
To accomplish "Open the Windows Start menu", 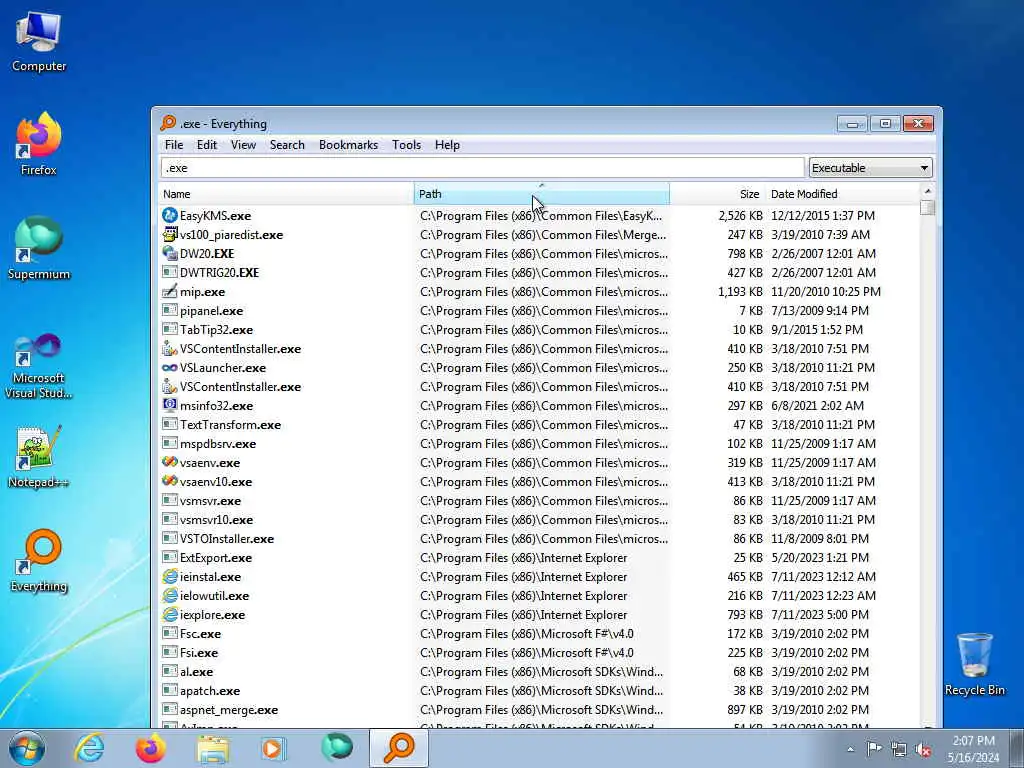I will [27, 748].
